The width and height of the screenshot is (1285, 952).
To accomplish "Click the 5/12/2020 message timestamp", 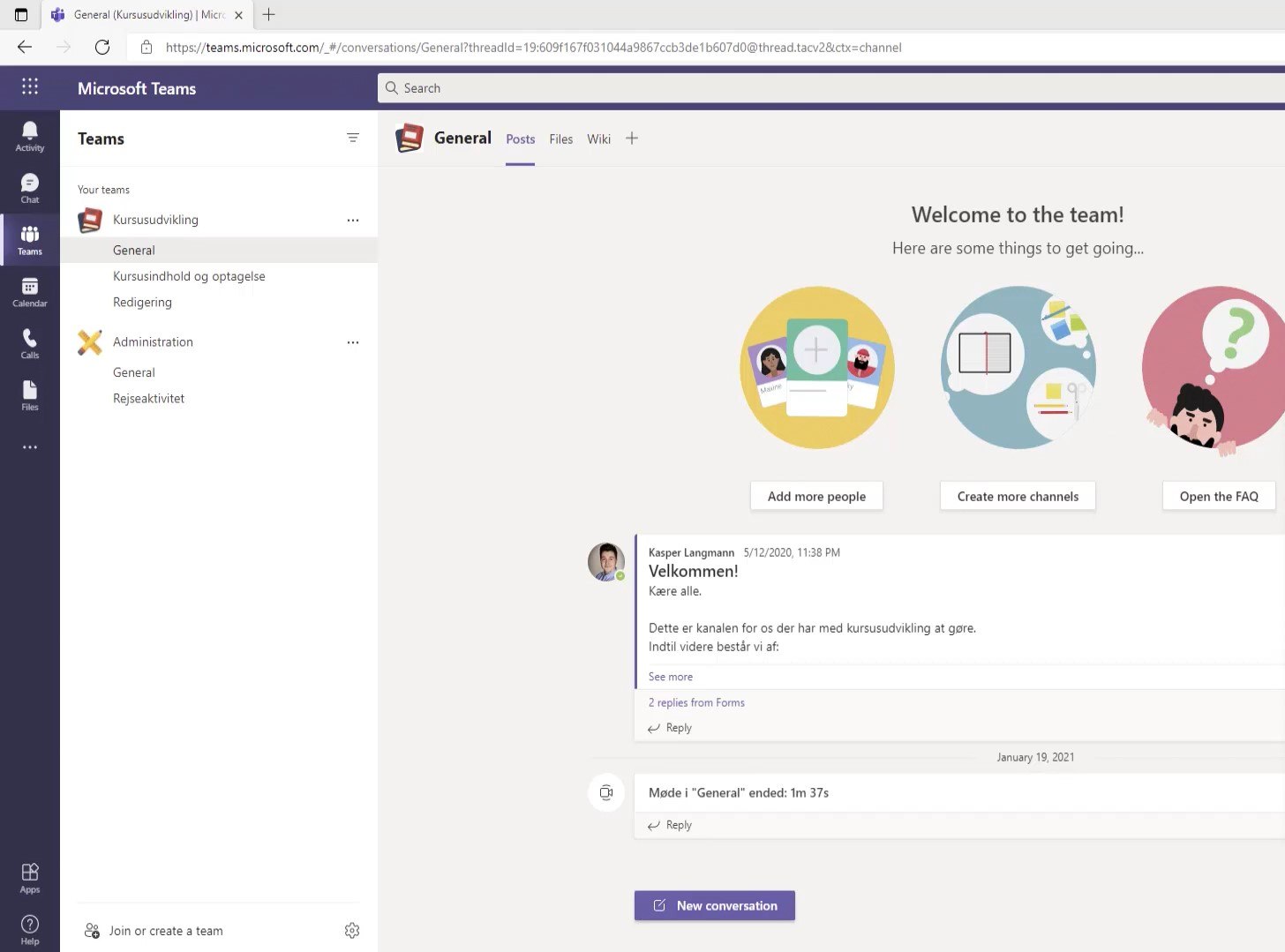I will [x=792, y=553].
